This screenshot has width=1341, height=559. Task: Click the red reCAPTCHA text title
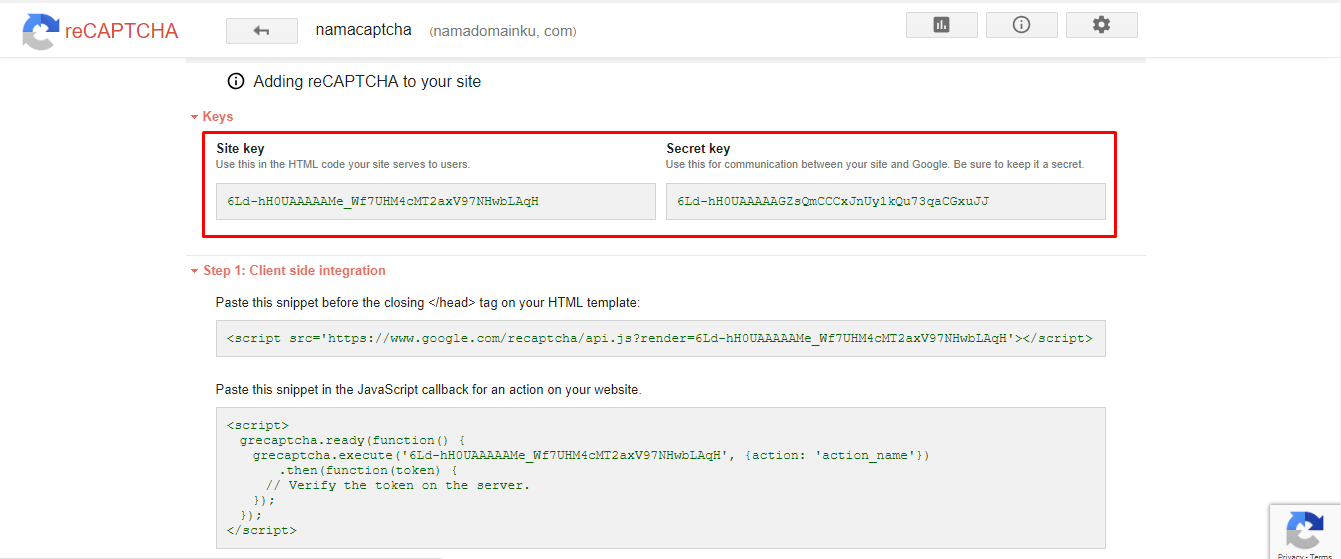click(121, 31)
